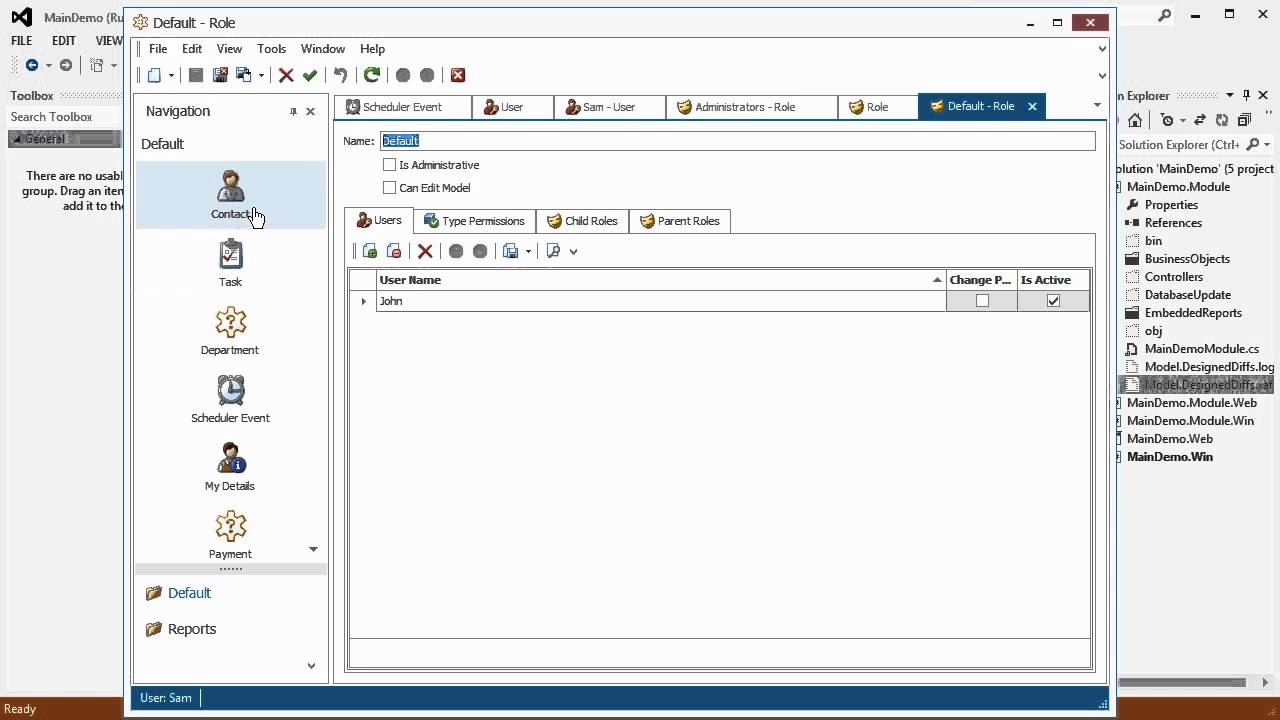Toggle Change Password checkbox for John
The height and width of the screenshot is (720, 1280).
pyautogui.click(x=982, y=301)
